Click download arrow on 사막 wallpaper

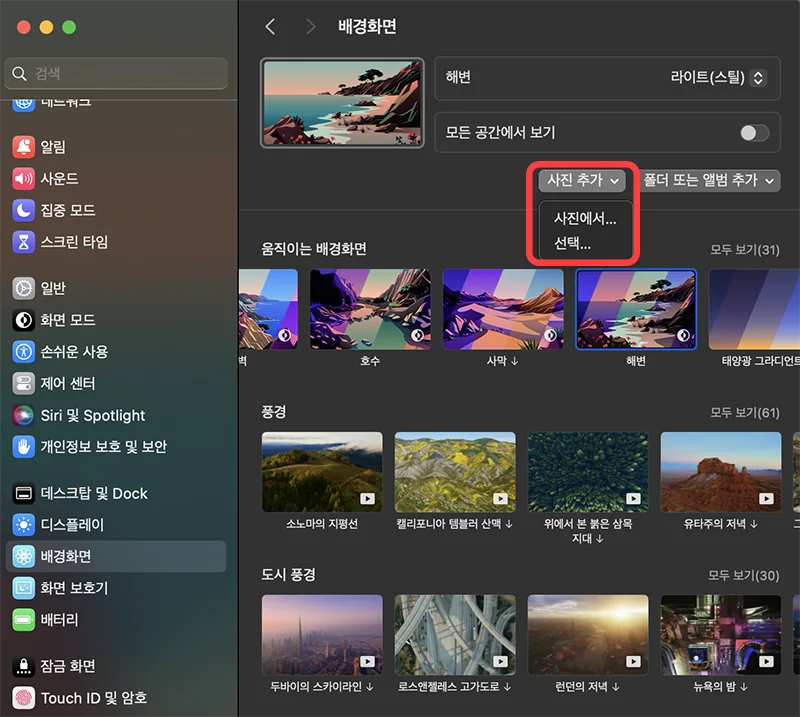(515, 361)
